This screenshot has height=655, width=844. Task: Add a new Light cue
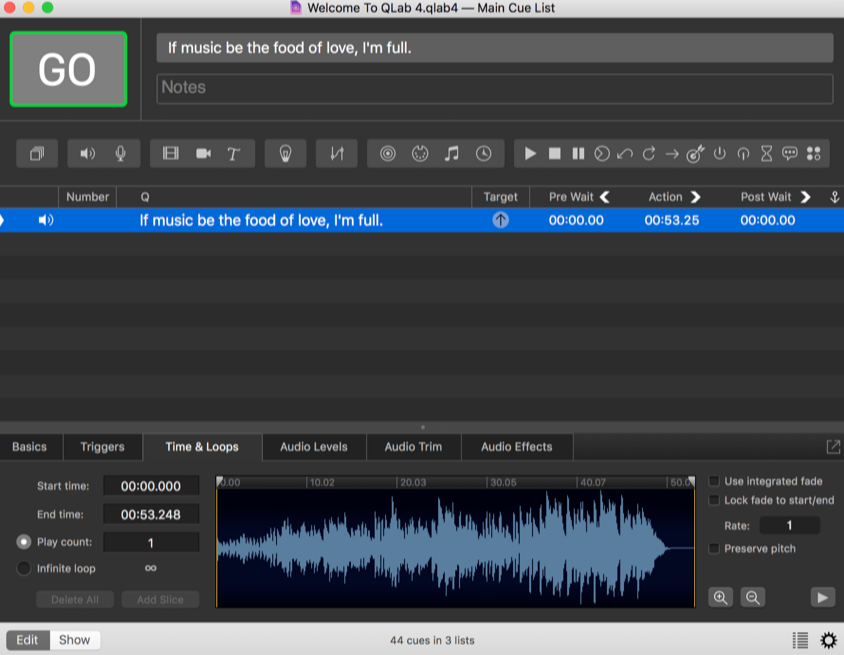coord(285,154)
